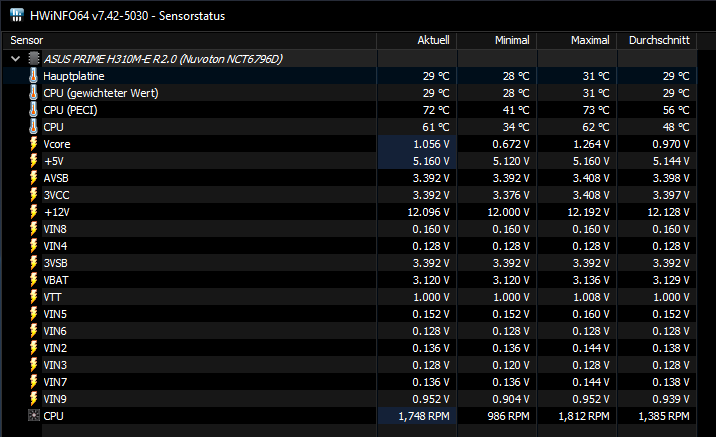Select the VTT sensor label
716x437 pixels.
pyautogui.click(x=53, y=297)
